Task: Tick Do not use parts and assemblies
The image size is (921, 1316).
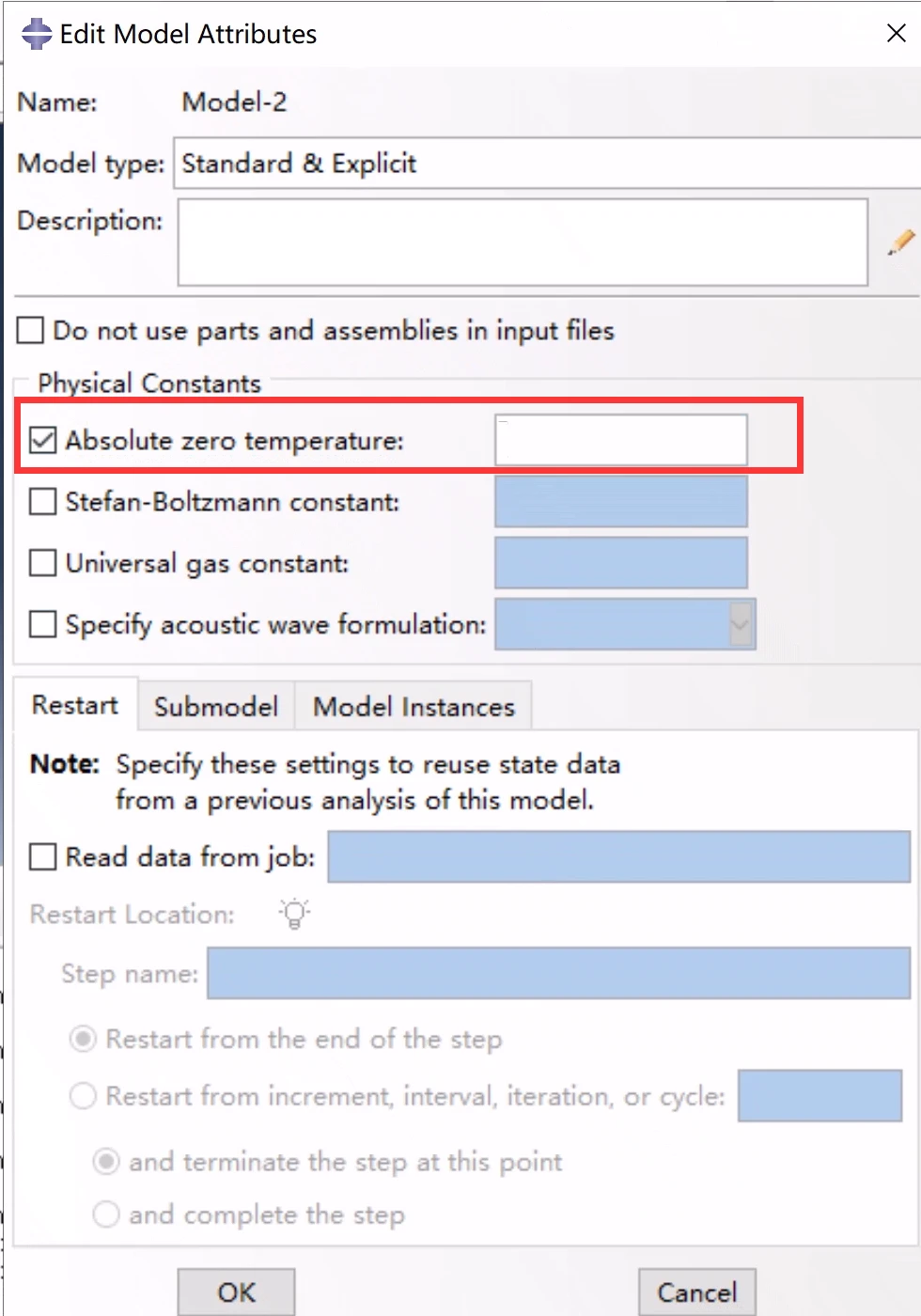Action: tap(31, 331)
